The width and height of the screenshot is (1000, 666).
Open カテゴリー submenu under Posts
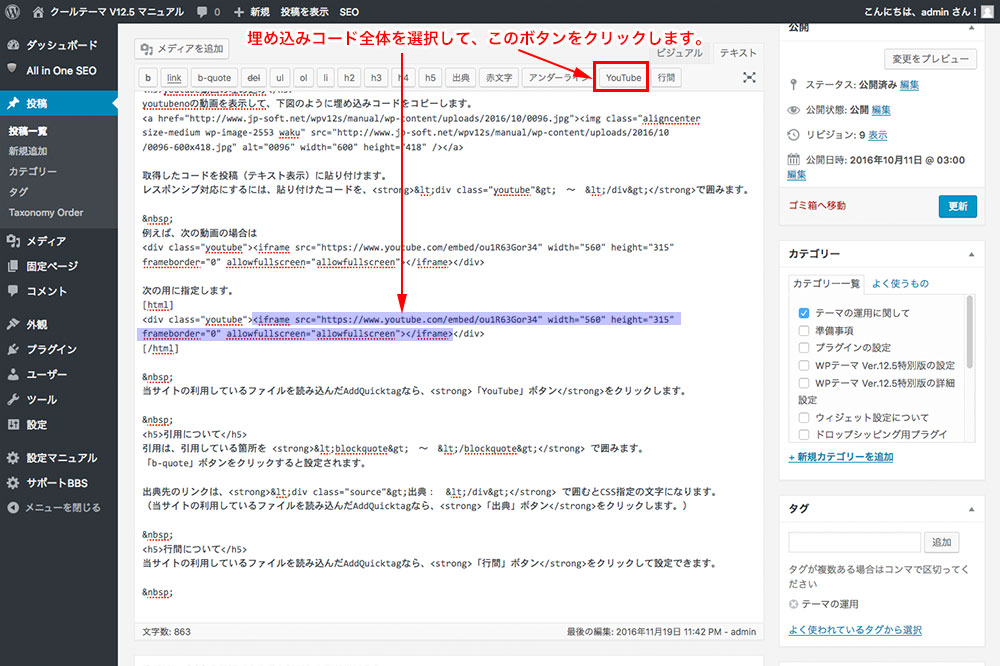point(33,172)
